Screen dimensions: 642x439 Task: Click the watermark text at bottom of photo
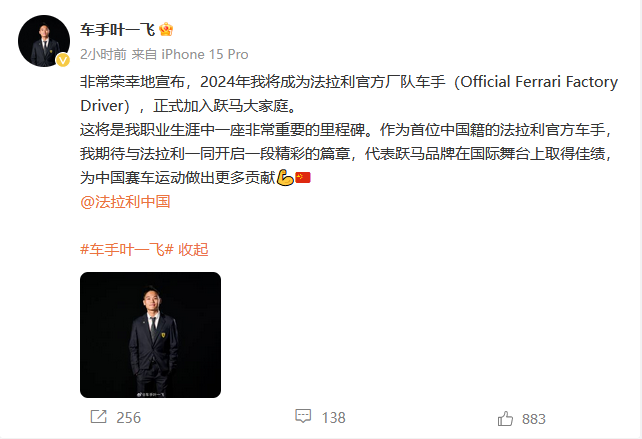(x=150, y=394)
